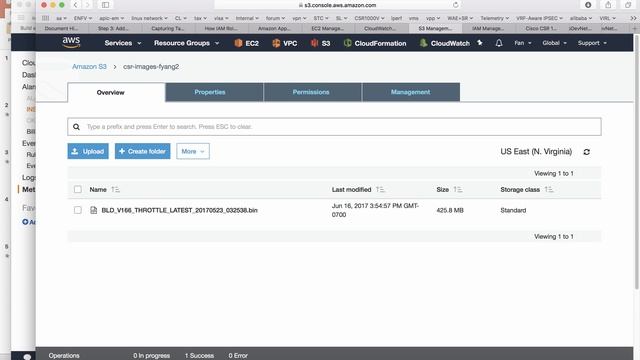Switch to Cisco CSR browser tab

pyautogui.click(x=541, y=29)
